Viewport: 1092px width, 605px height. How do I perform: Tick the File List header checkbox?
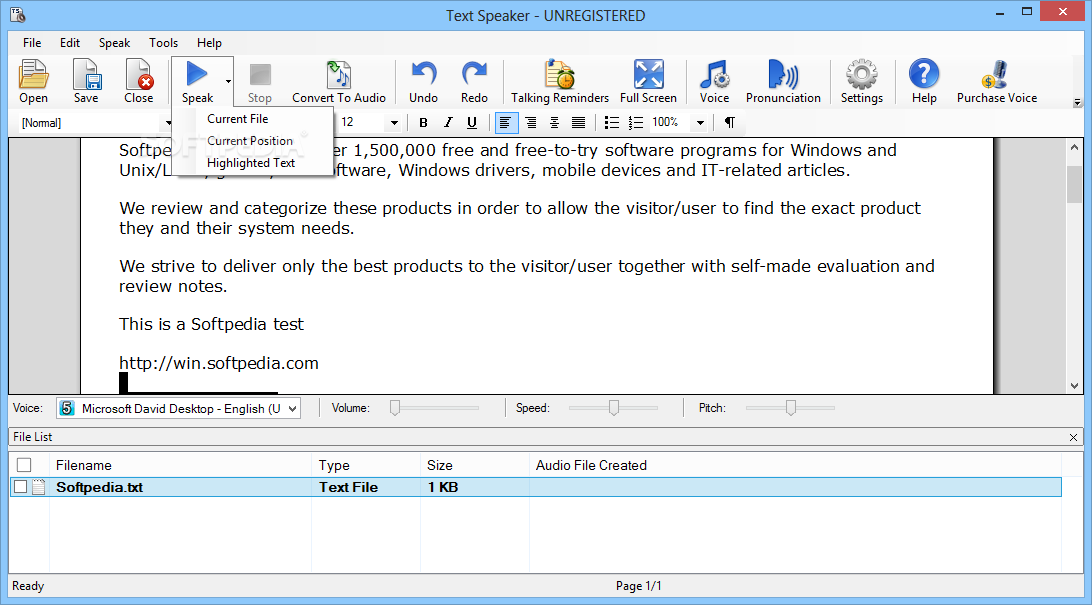pyautogui.click(x=24, y=465)
